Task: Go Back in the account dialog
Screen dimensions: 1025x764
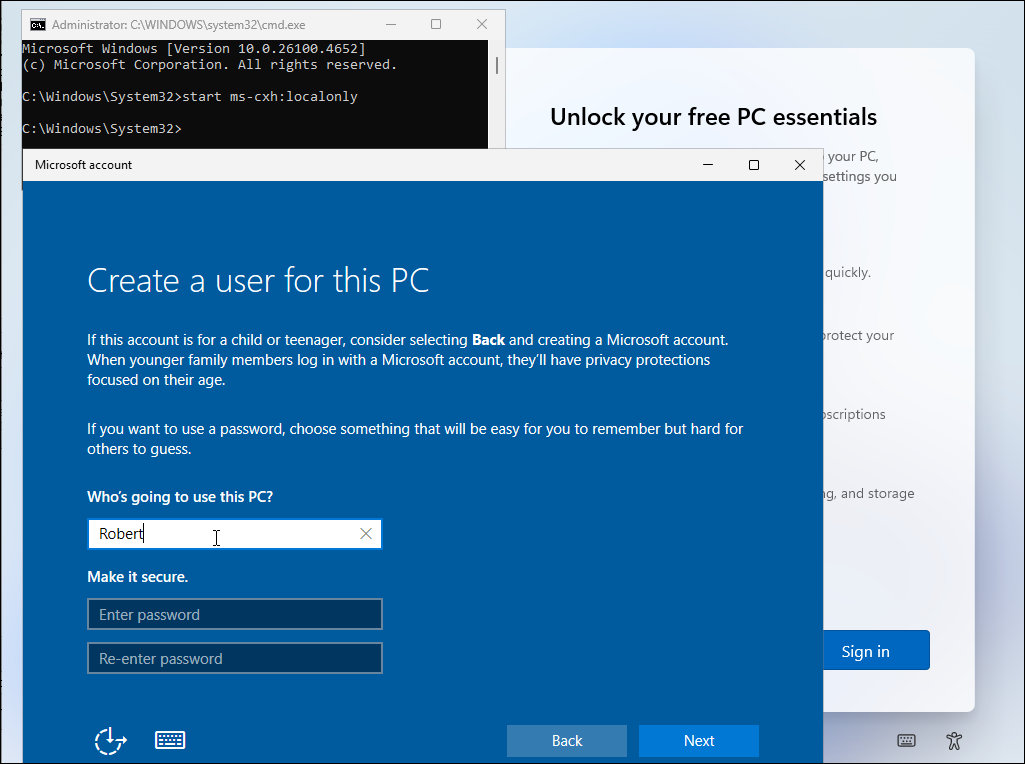Action: tap(567, 740)
